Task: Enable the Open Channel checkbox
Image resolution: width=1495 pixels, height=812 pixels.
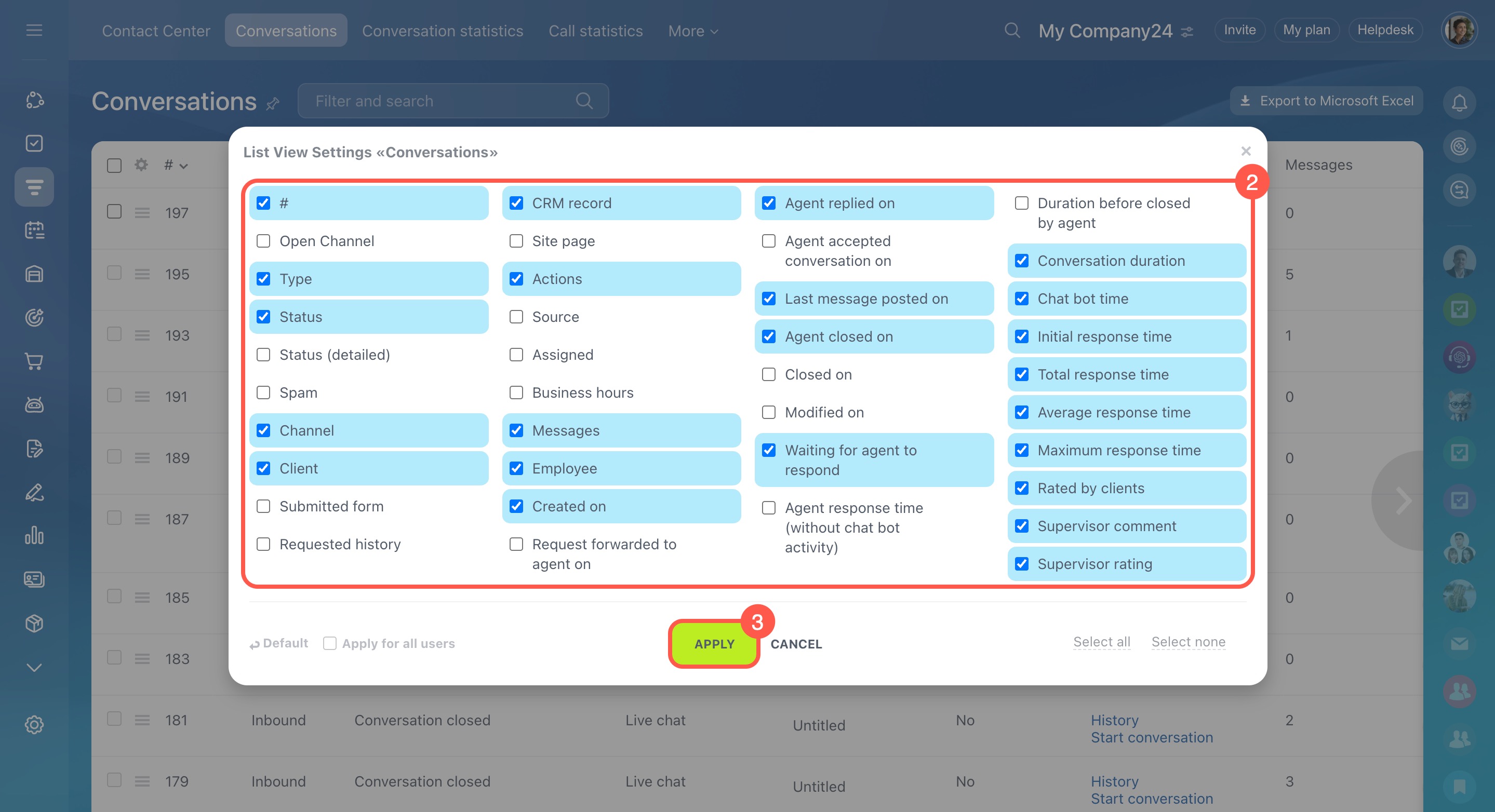Action: coord(263,241)
